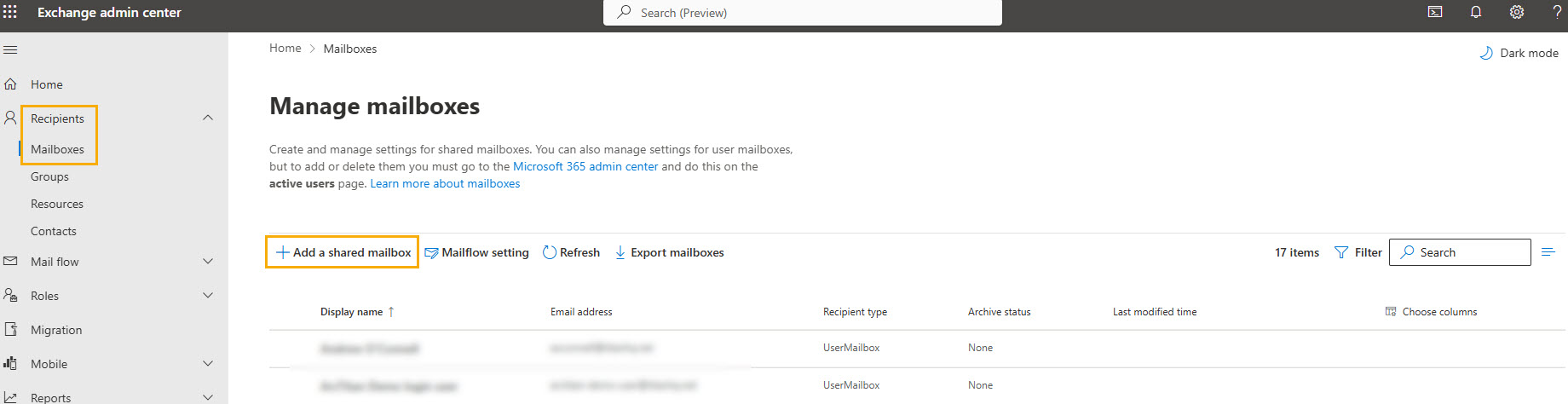The height and width of the screenshot is (404, 1568).
Task: Open the Cloud Shell terminal icon
Action: [x=1435, y=12]
